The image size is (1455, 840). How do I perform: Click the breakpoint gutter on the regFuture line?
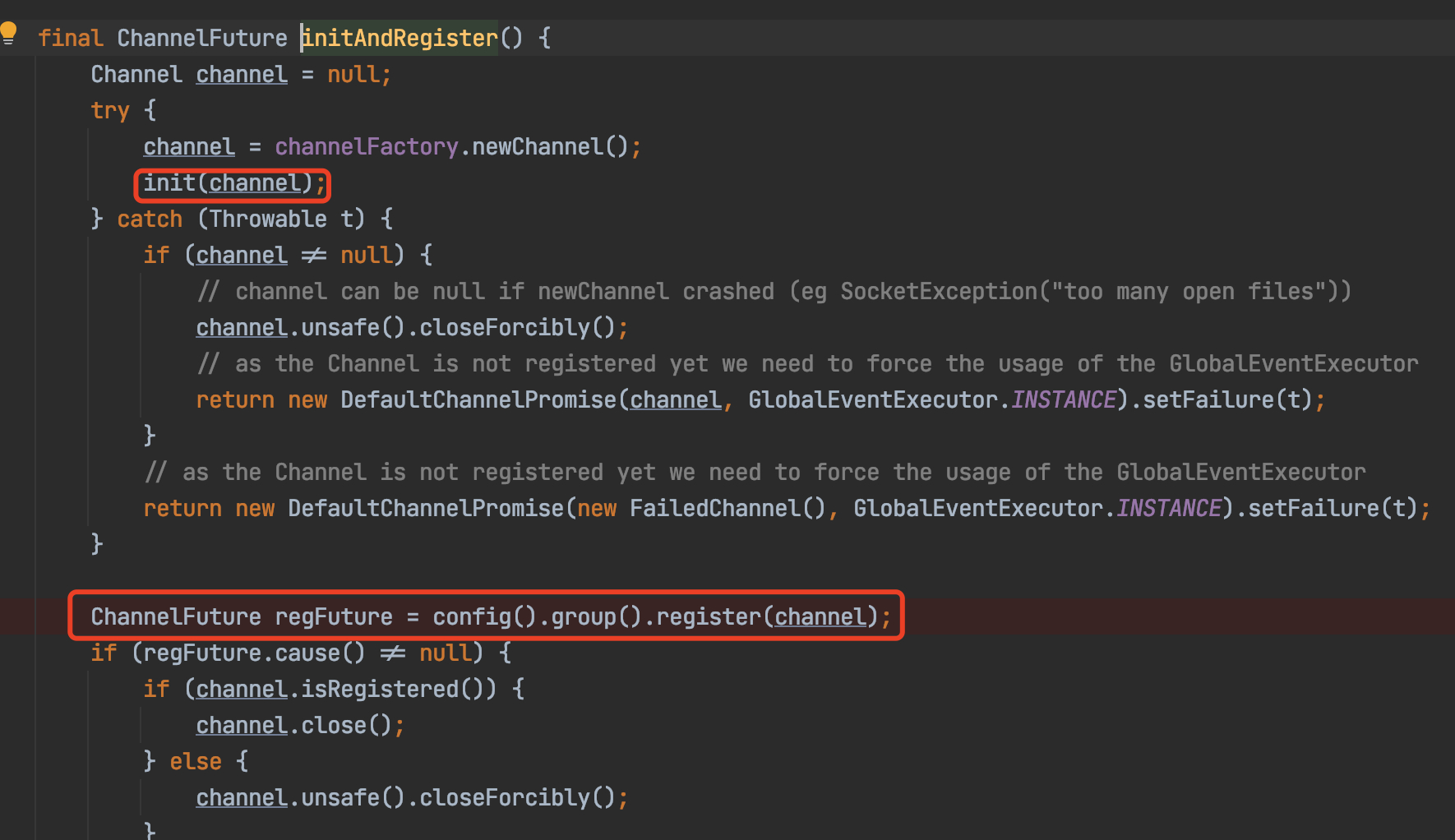(16, 616)
